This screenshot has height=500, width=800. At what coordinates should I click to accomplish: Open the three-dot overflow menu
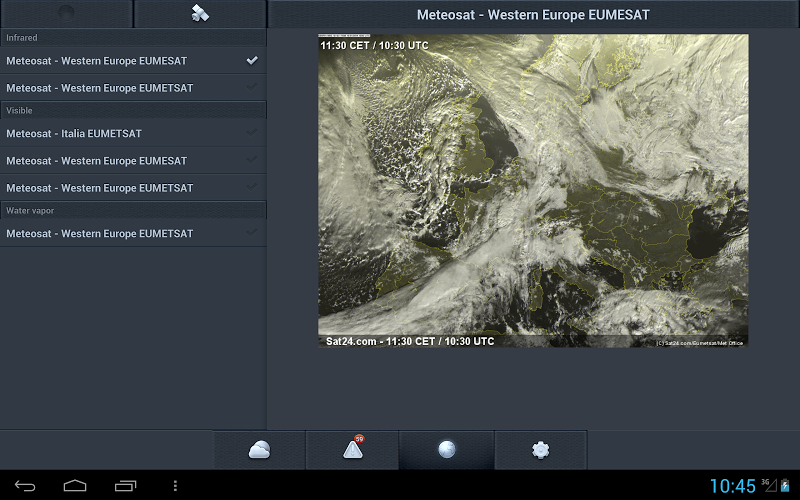point(176,486)
